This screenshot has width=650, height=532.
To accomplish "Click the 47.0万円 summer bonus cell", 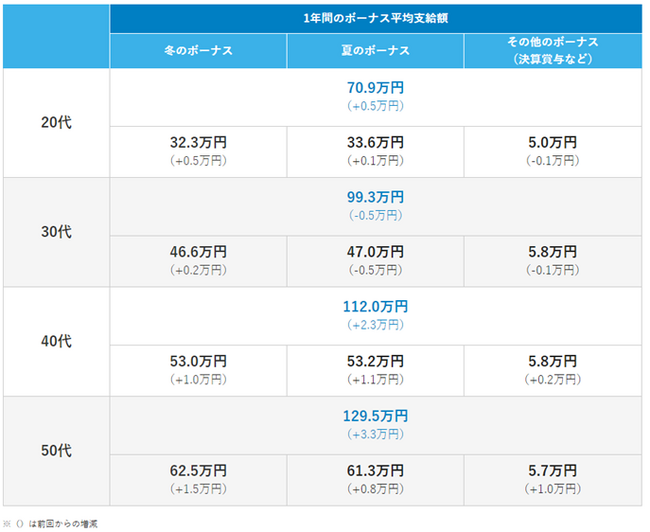I will click(x=375, y=252).
